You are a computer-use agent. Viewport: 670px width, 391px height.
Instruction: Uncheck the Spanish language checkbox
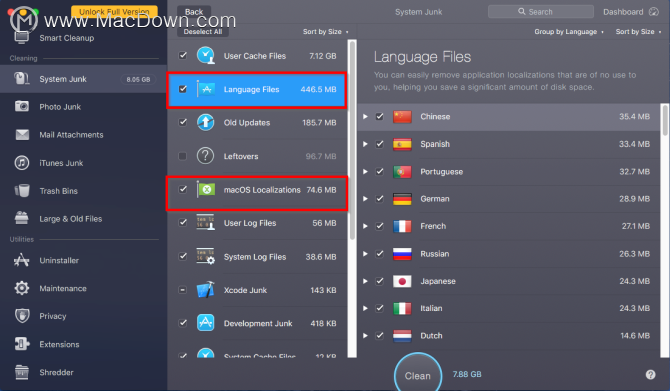(379, 144)
